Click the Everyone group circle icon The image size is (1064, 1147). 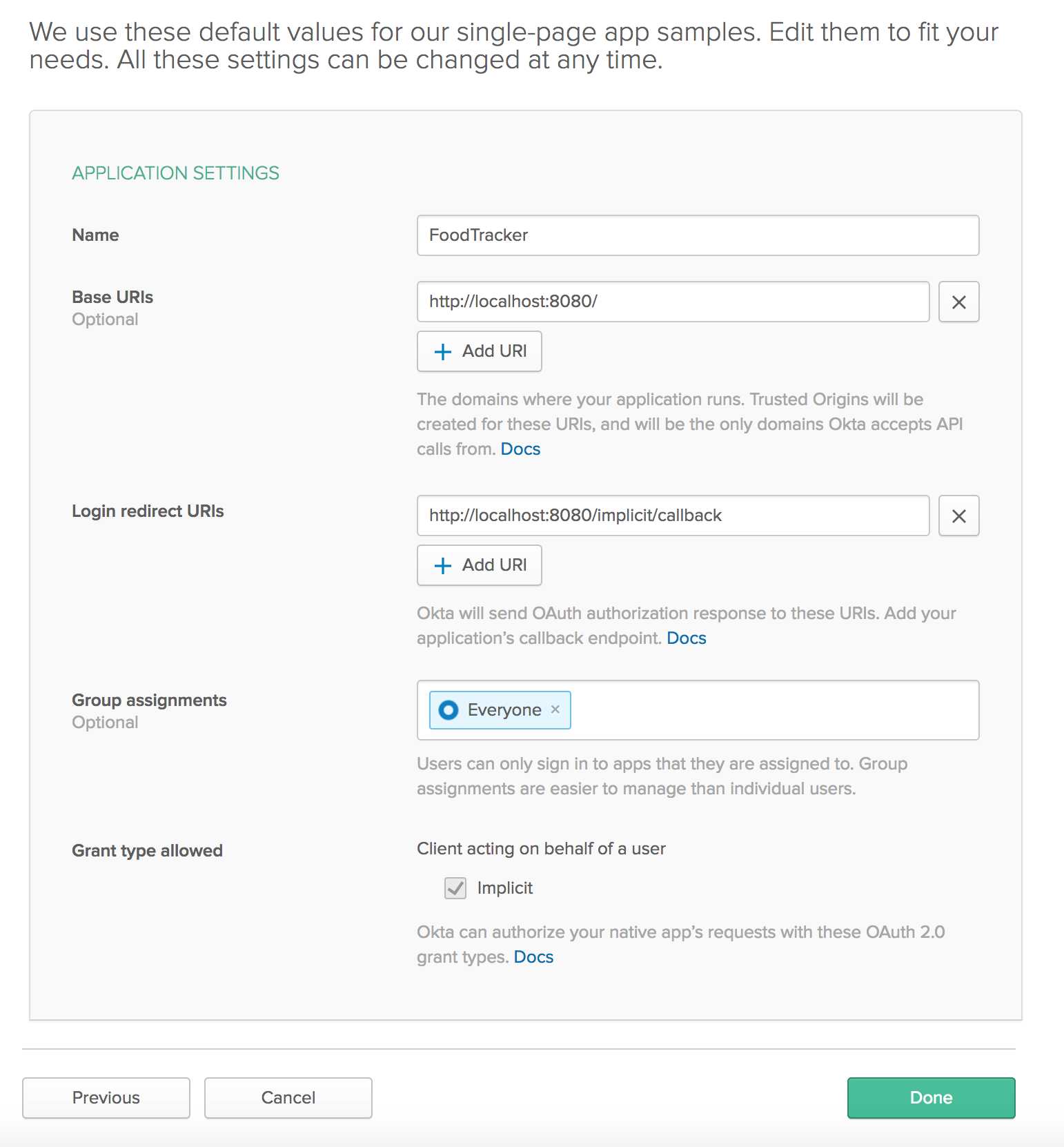[x=449, y=710]
